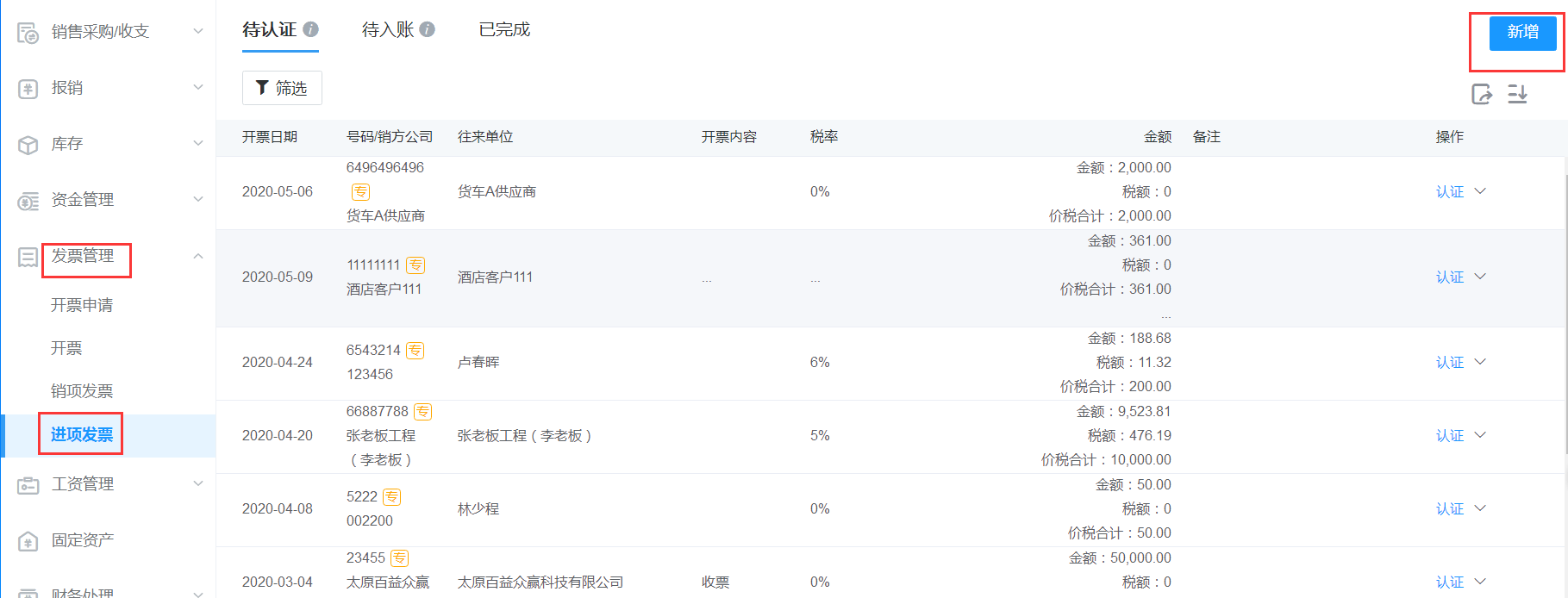Click the export icon above the table
Viewport: 1568px width, 598px height.
1482,94
